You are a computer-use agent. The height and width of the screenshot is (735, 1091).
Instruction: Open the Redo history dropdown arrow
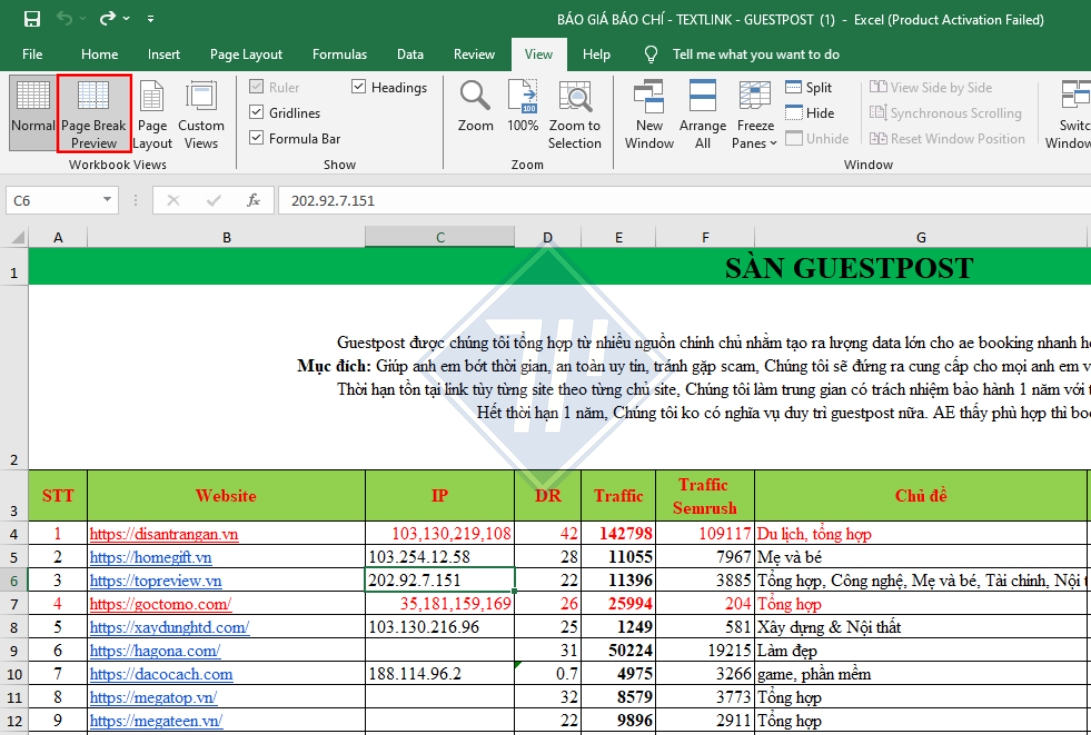click(x=126, y=19)
